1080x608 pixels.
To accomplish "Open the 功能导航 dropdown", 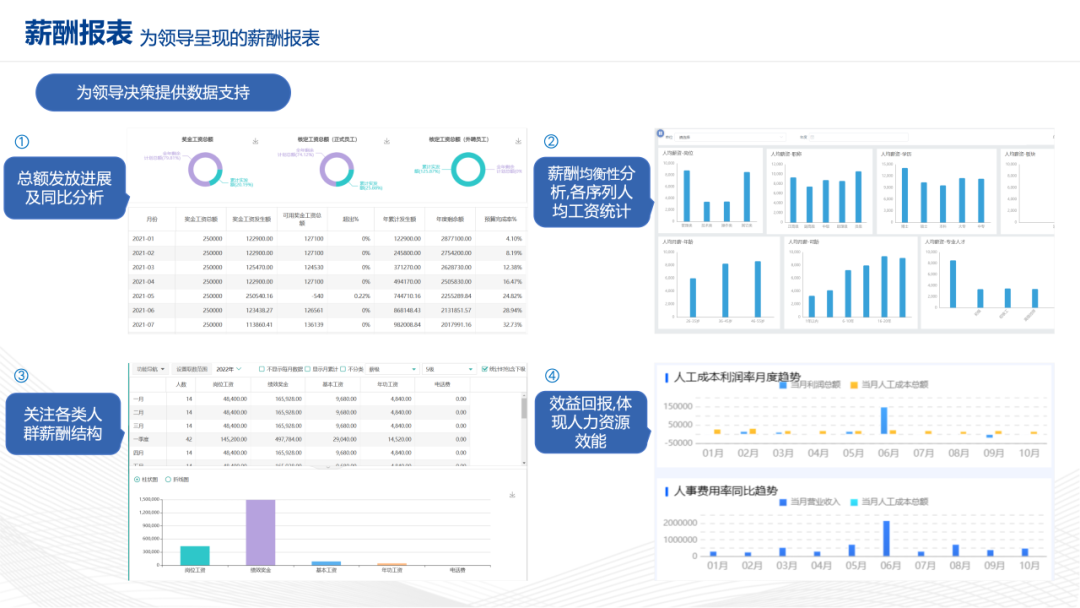I will click(x=150, y=369).
